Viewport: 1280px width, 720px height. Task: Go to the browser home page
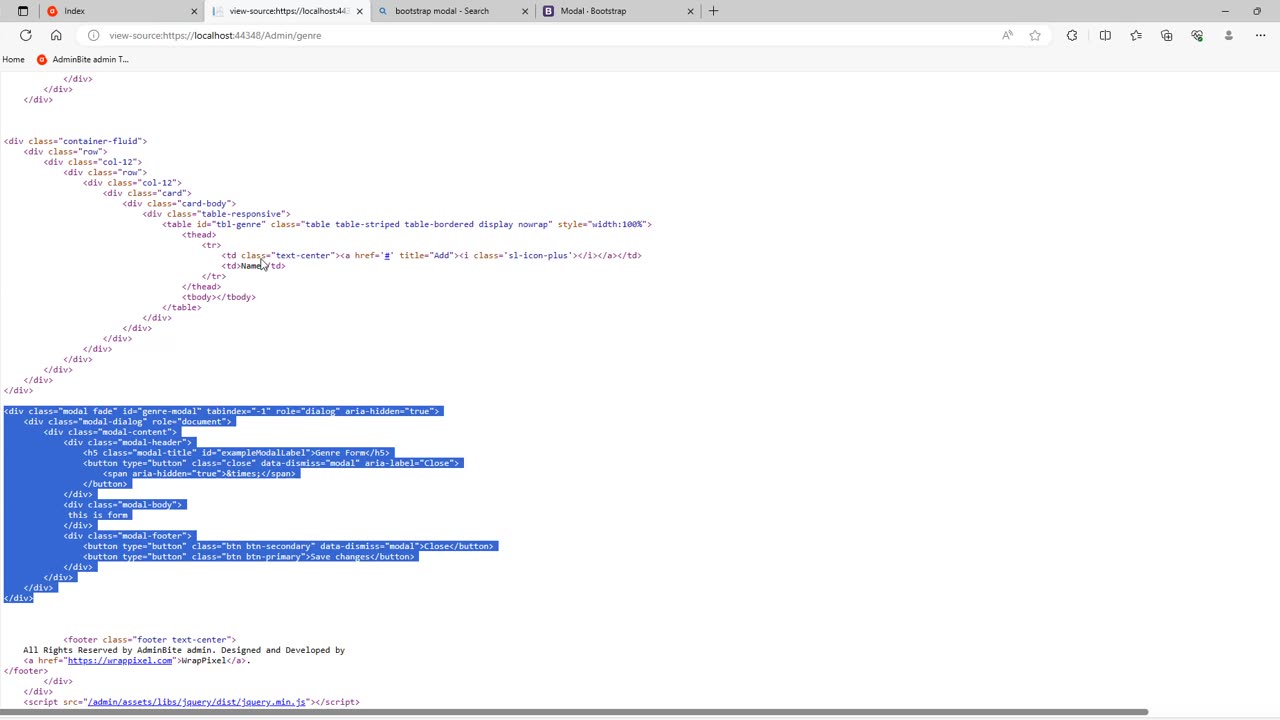56,35
